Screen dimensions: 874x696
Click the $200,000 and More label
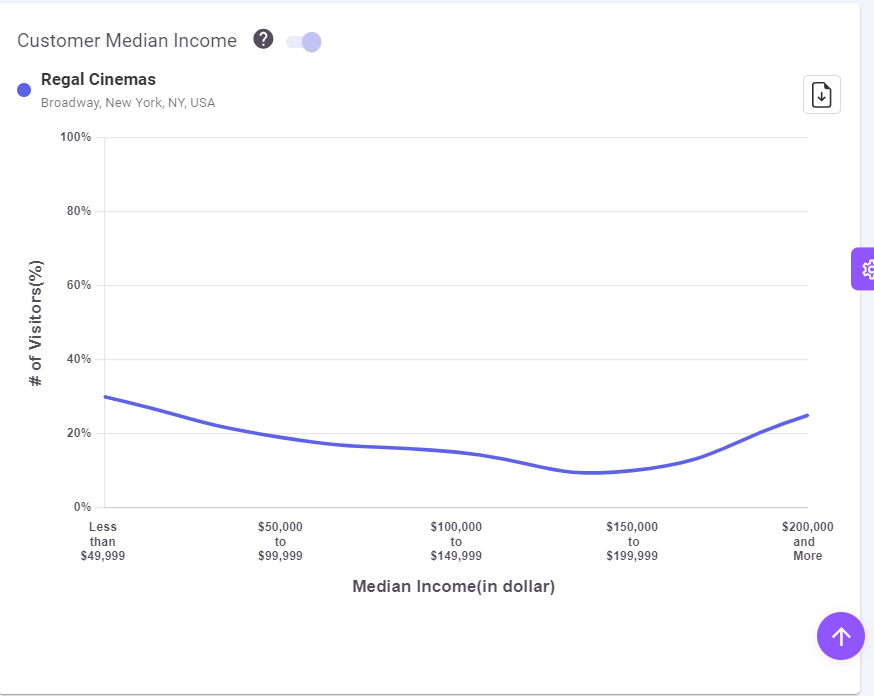(x=807, y=541)
